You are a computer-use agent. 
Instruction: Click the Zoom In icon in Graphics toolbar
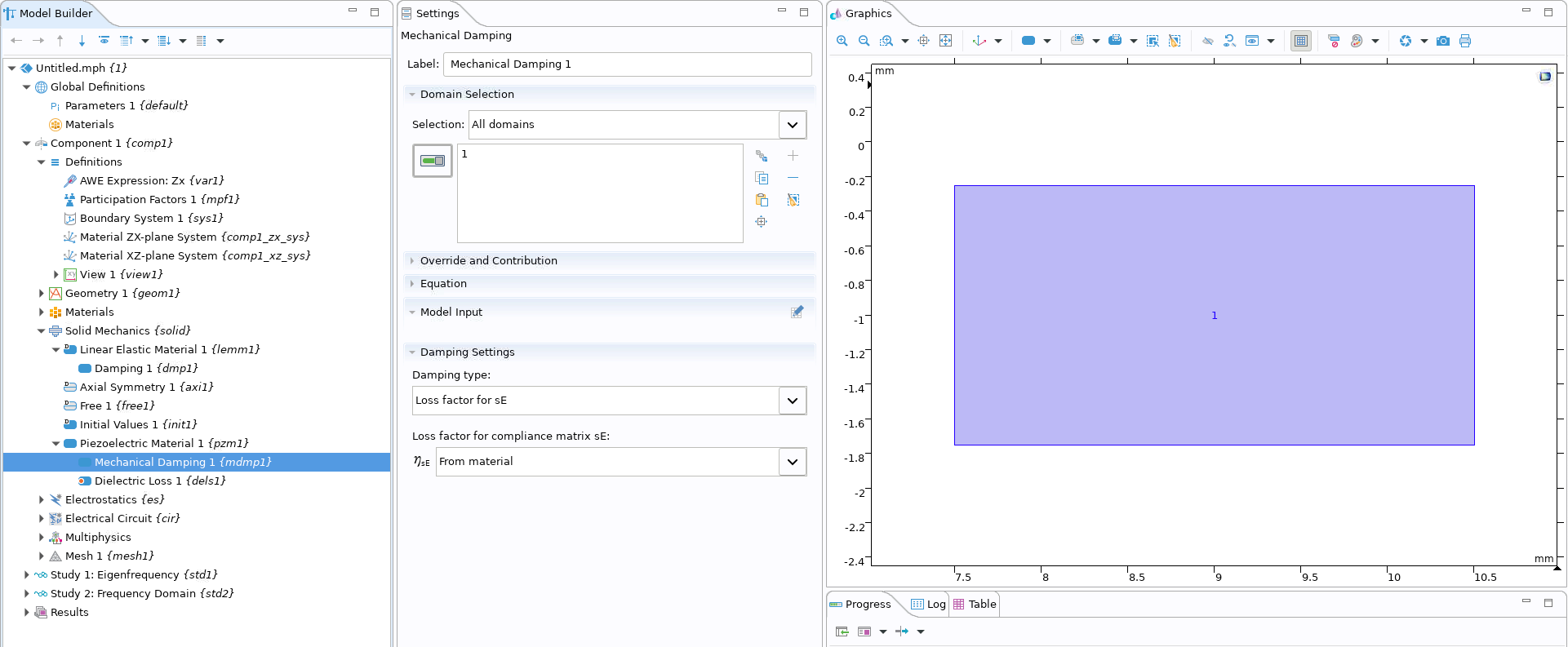click(x=842, y=41)
